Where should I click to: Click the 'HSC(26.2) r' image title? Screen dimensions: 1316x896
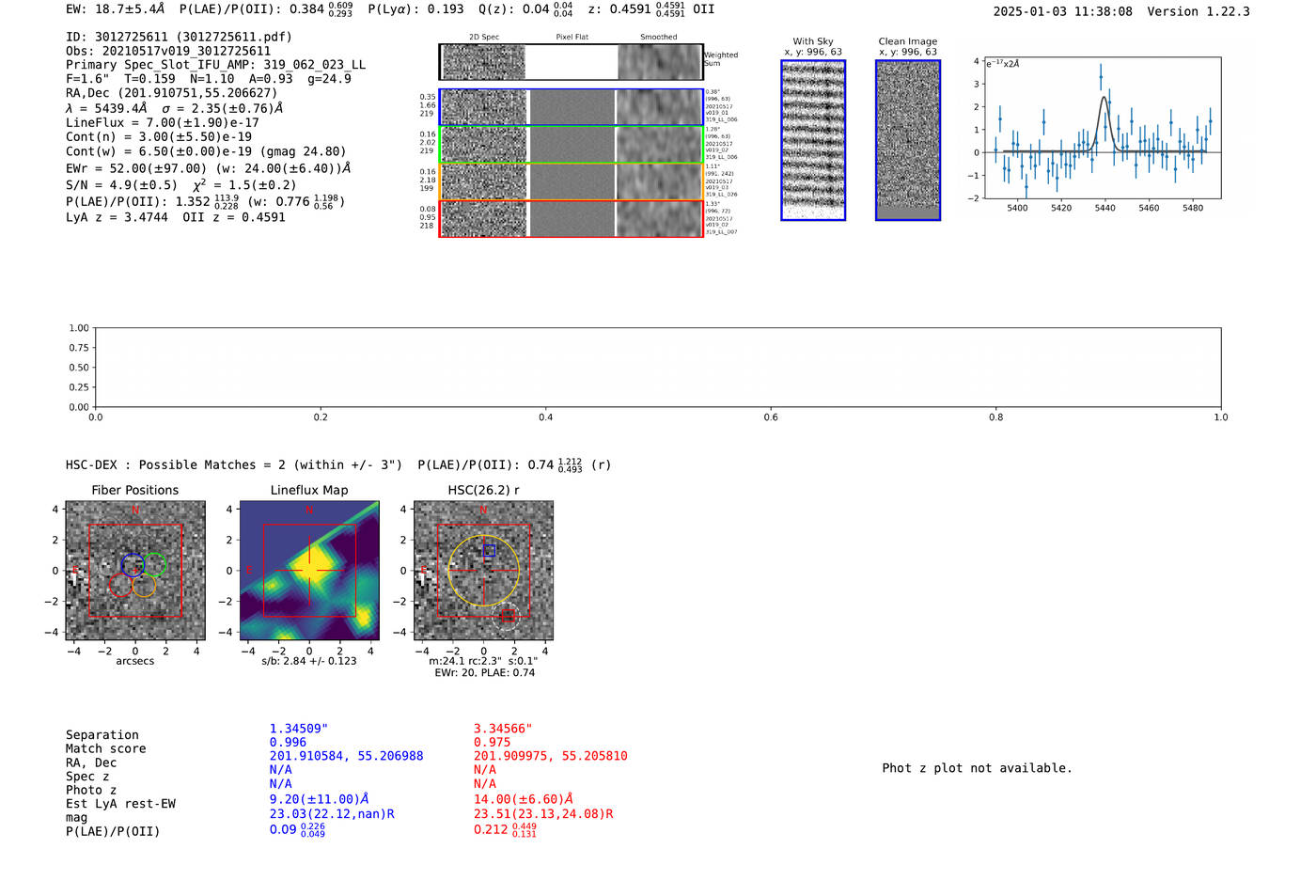point(483,491)
